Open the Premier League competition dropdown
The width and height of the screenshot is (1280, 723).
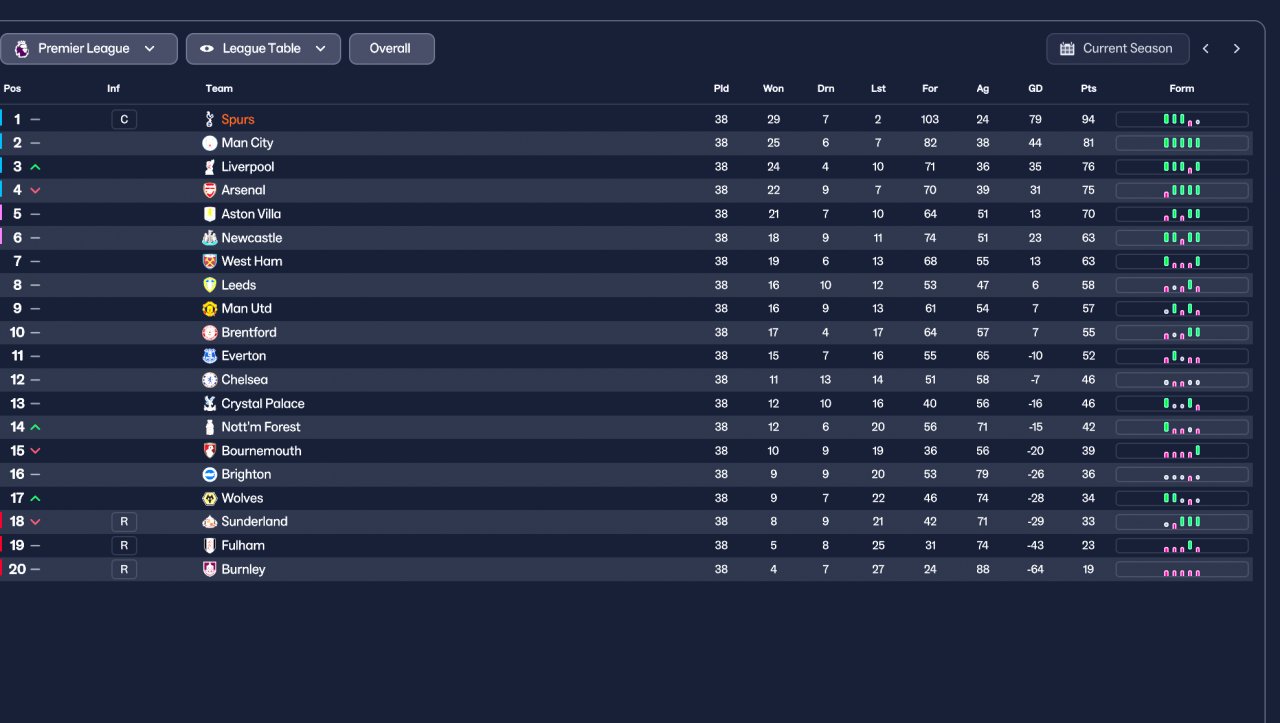coord(88,49)
